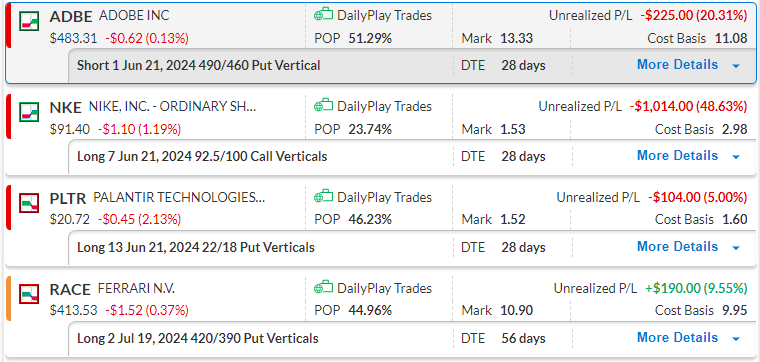
Task: Open More Details link for Ferrari trade
Action: (677, 338)
